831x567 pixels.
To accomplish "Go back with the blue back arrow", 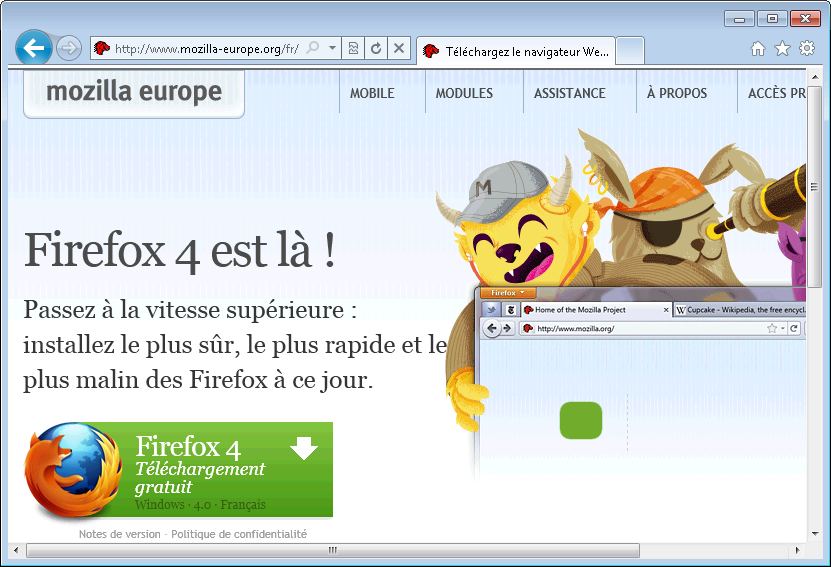I will 33,48.
